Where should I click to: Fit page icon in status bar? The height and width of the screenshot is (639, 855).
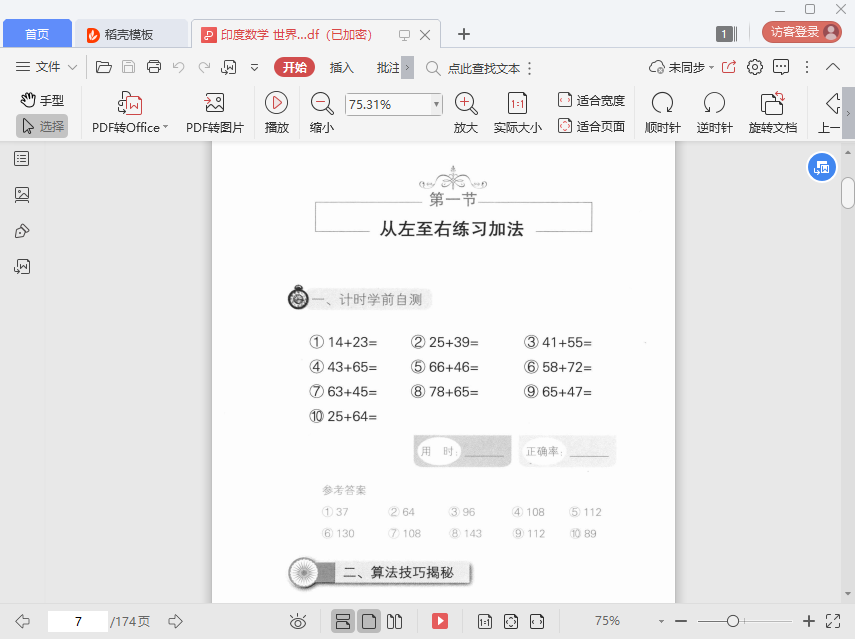[510, 621]
